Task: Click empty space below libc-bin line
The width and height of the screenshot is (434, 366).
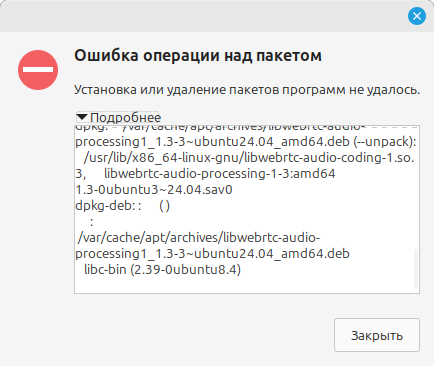Action: [243, 285]
